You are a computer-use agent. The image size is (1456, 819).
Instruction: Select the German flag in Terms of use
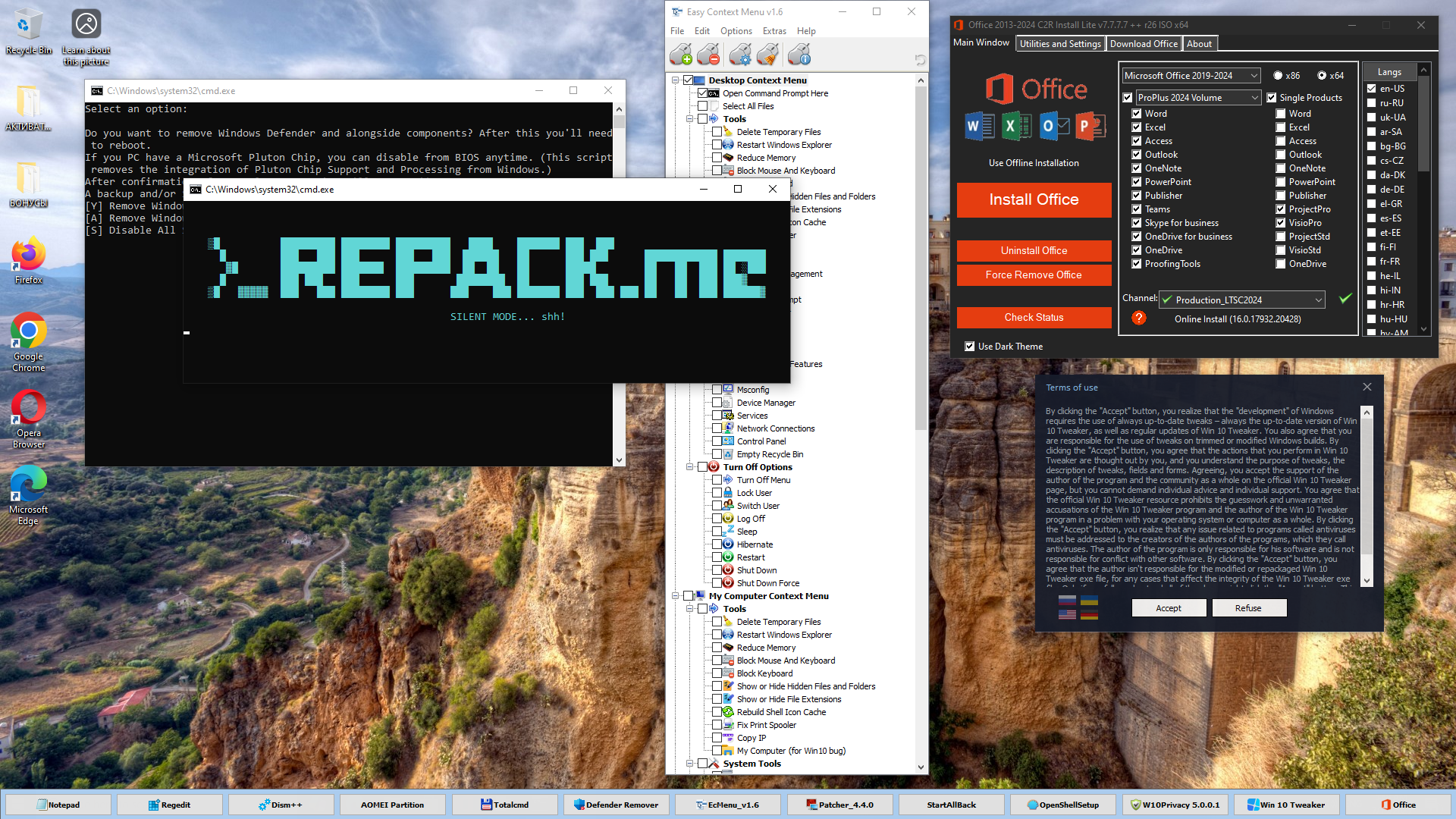[x=1089, y=613]
